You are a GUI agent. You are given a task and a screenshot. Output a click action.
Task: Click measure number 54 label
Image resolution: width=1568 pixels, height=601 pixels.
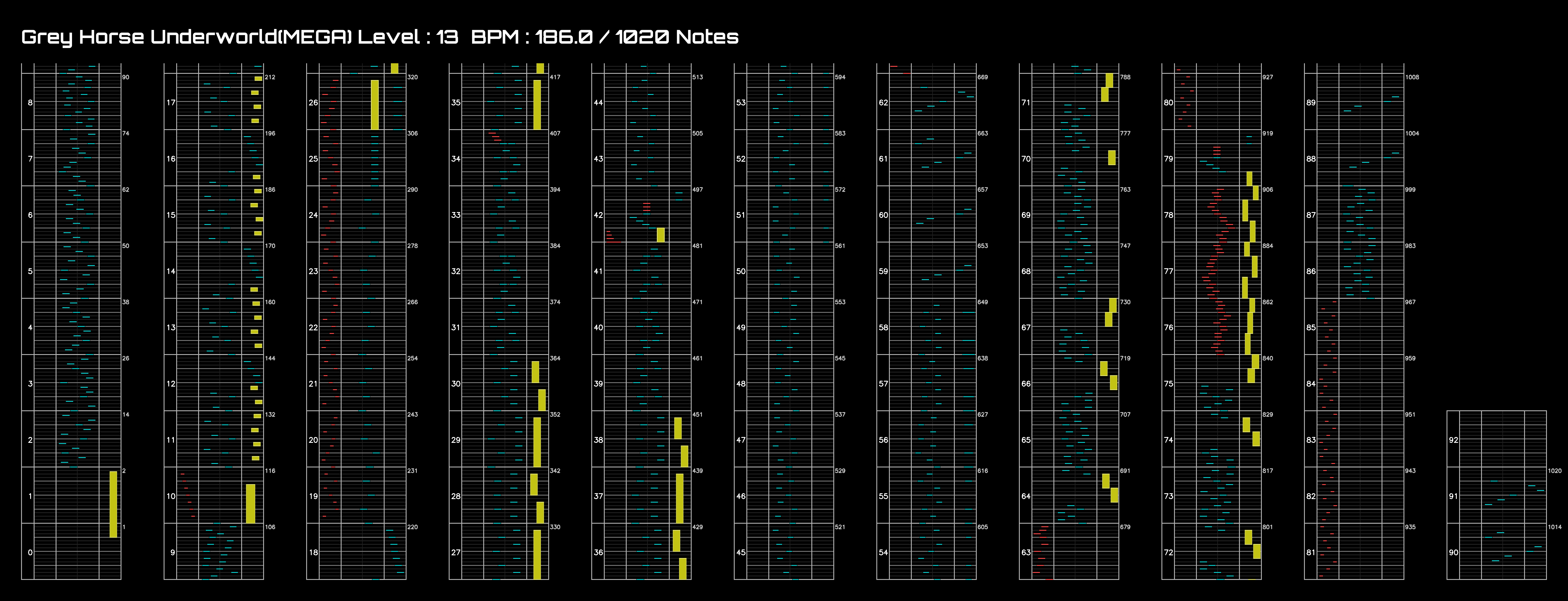[x=883, y=552]
